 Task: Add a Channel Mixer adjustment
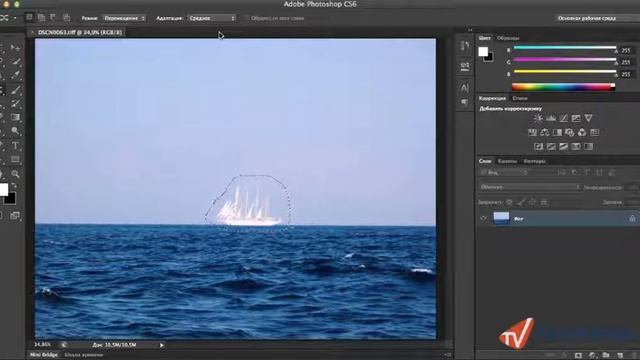click(x=582, y=133)
